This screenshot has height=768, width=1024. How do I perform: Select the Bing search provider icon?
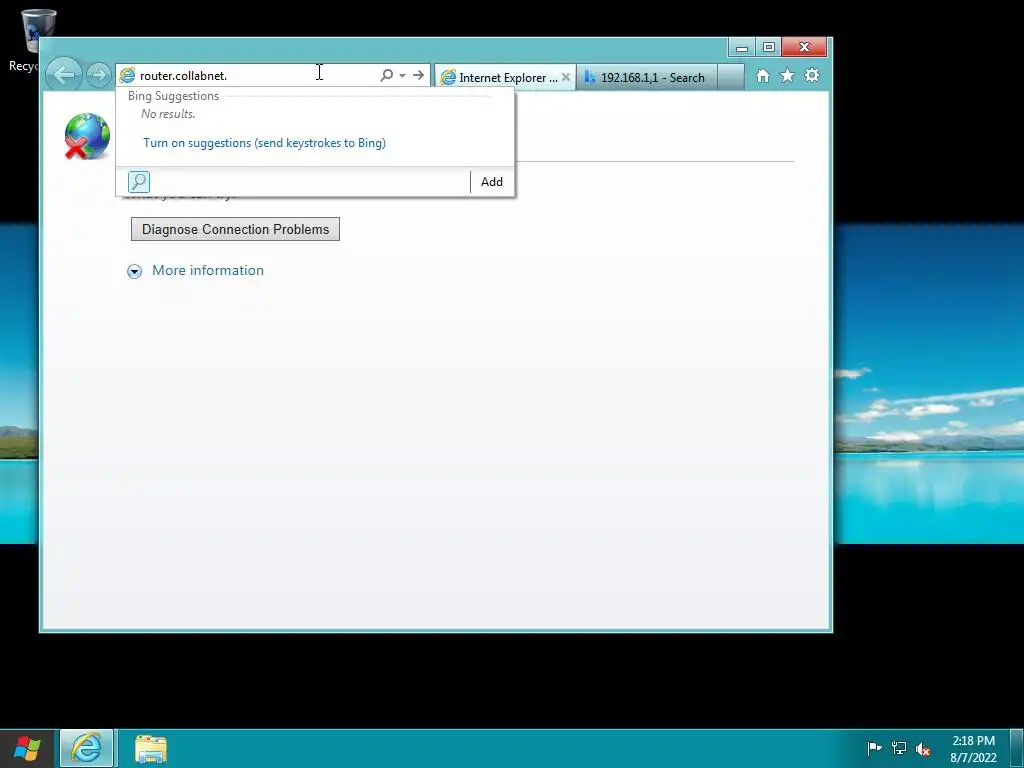[138, 182]
